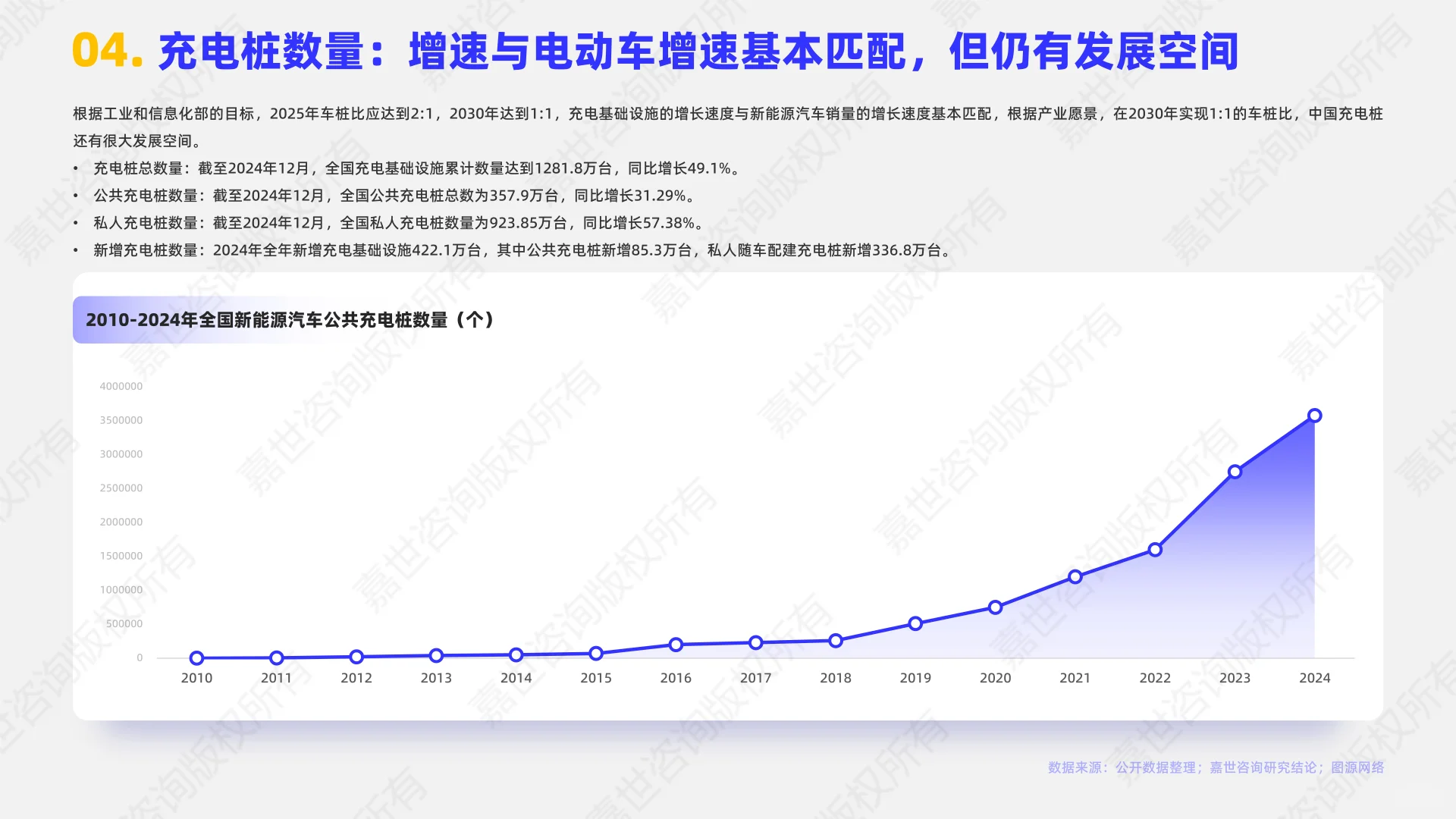The height and width of the screenshot is (819, 1456).
Task: Click the 2019 x-axis year label
Action: (x=915, y=678)
